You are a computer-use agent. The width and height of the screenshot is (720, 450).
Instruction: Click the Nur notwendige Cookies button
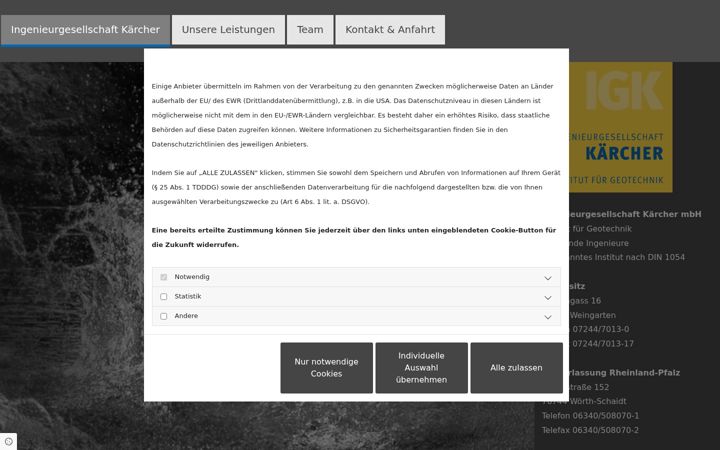coord(326,368)
